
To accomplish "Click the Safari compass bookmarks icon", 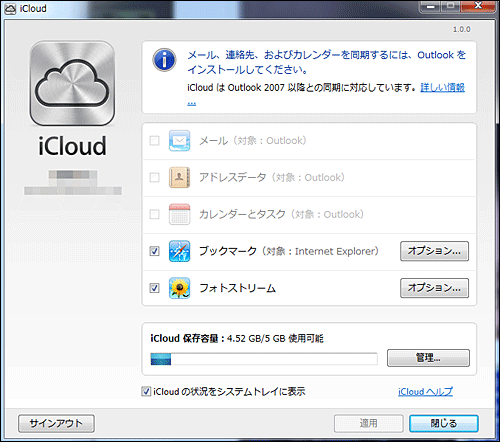I will pos(179,251).
